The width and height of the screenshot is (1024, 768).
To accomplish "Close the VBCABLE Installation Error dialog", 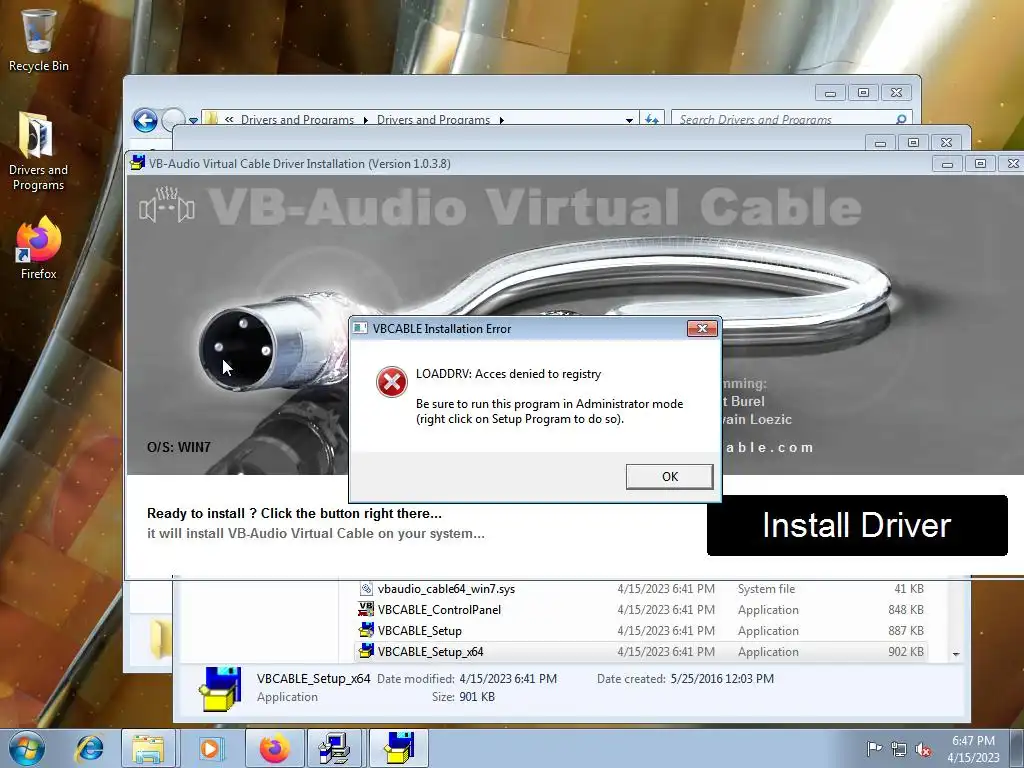I will click(x=702, y=328).
